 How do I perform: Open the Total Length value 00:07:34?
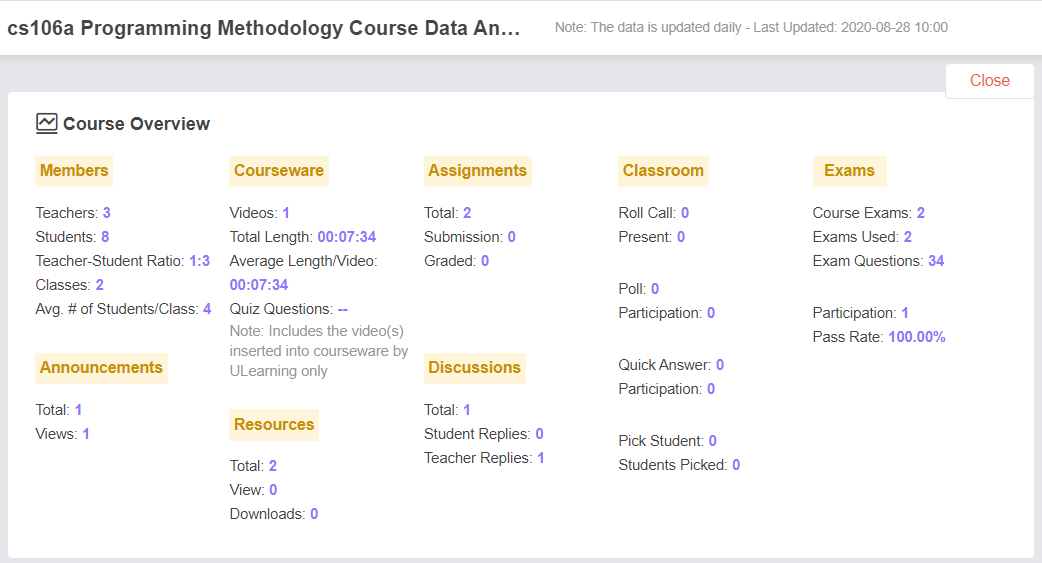[x=347, y=237]
